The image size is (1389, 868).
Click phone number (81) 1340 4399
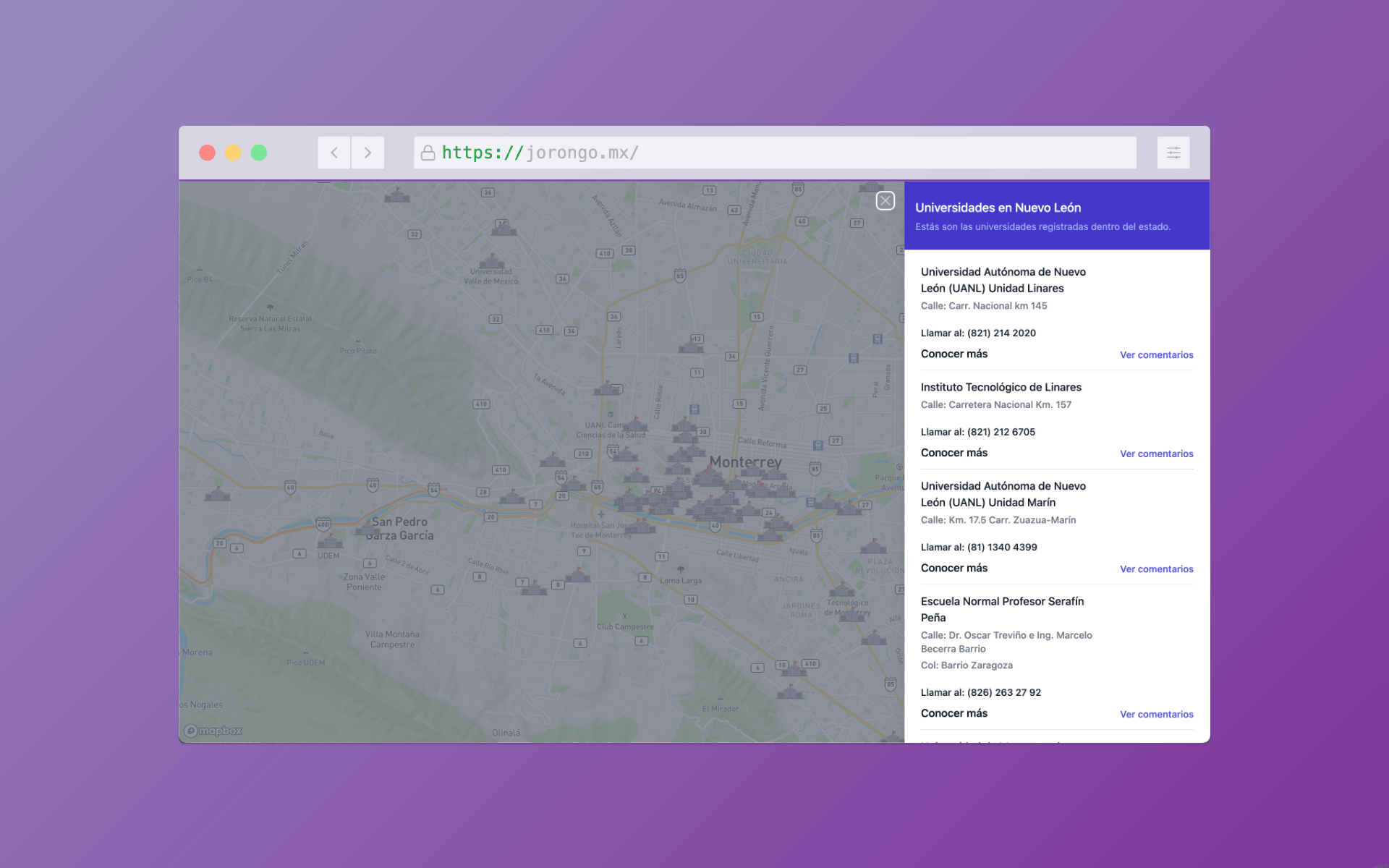pyautogui.click(x=1002, y=548)
